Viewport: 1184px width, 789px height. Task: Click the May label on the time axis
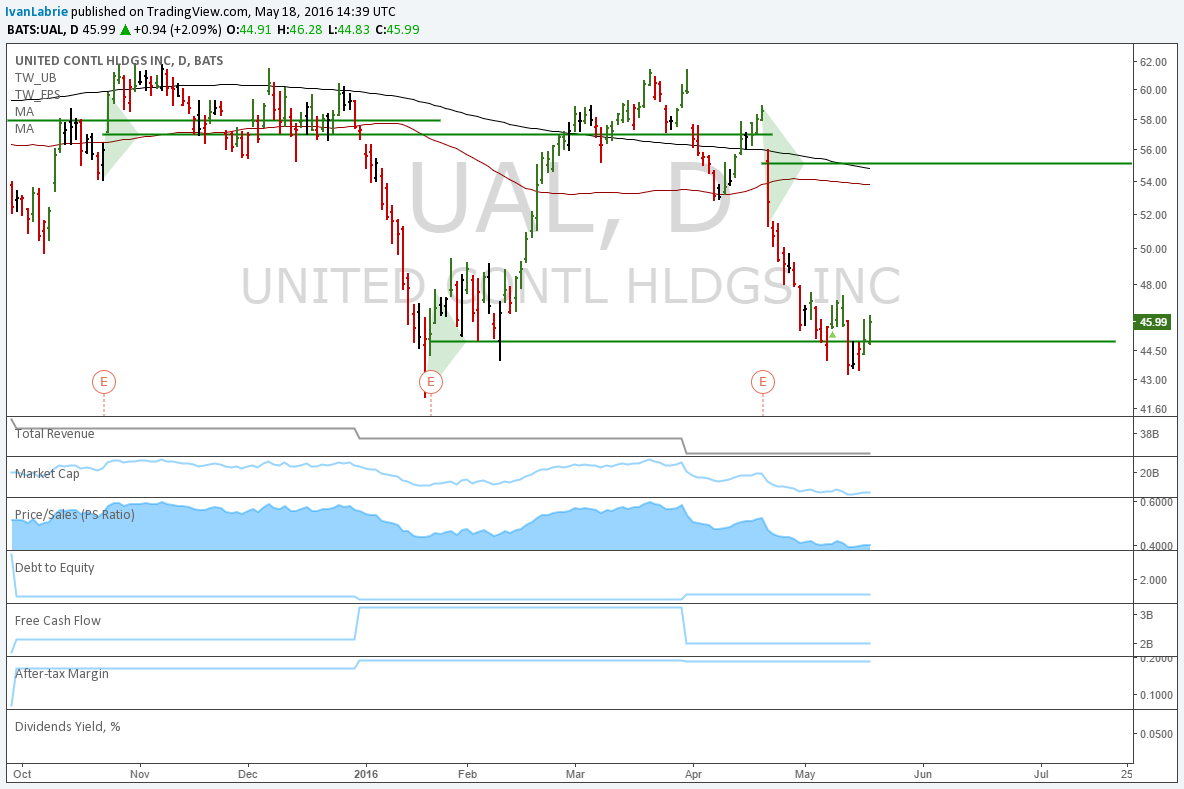tap(805, 774)
